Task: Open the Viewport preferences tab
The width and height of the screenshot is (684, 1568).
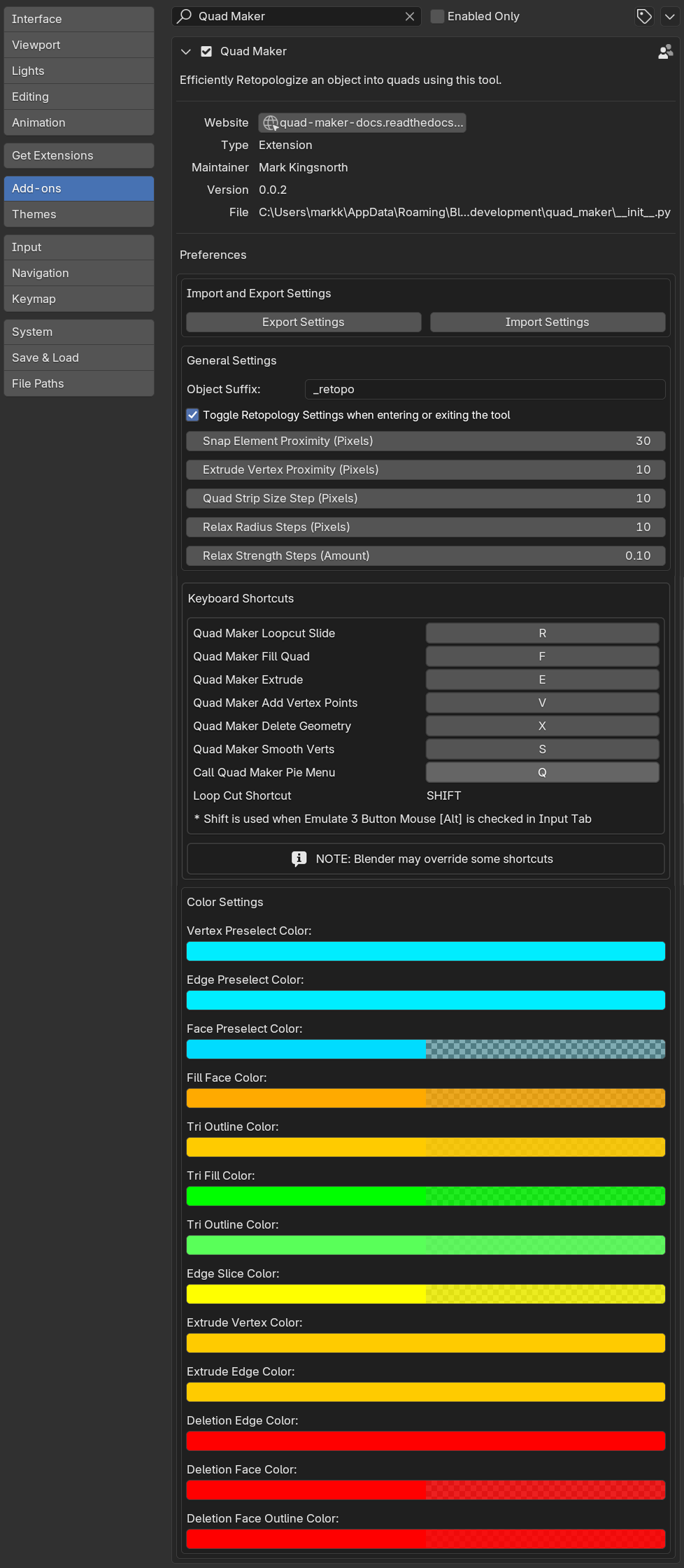Action: [79, 45]
